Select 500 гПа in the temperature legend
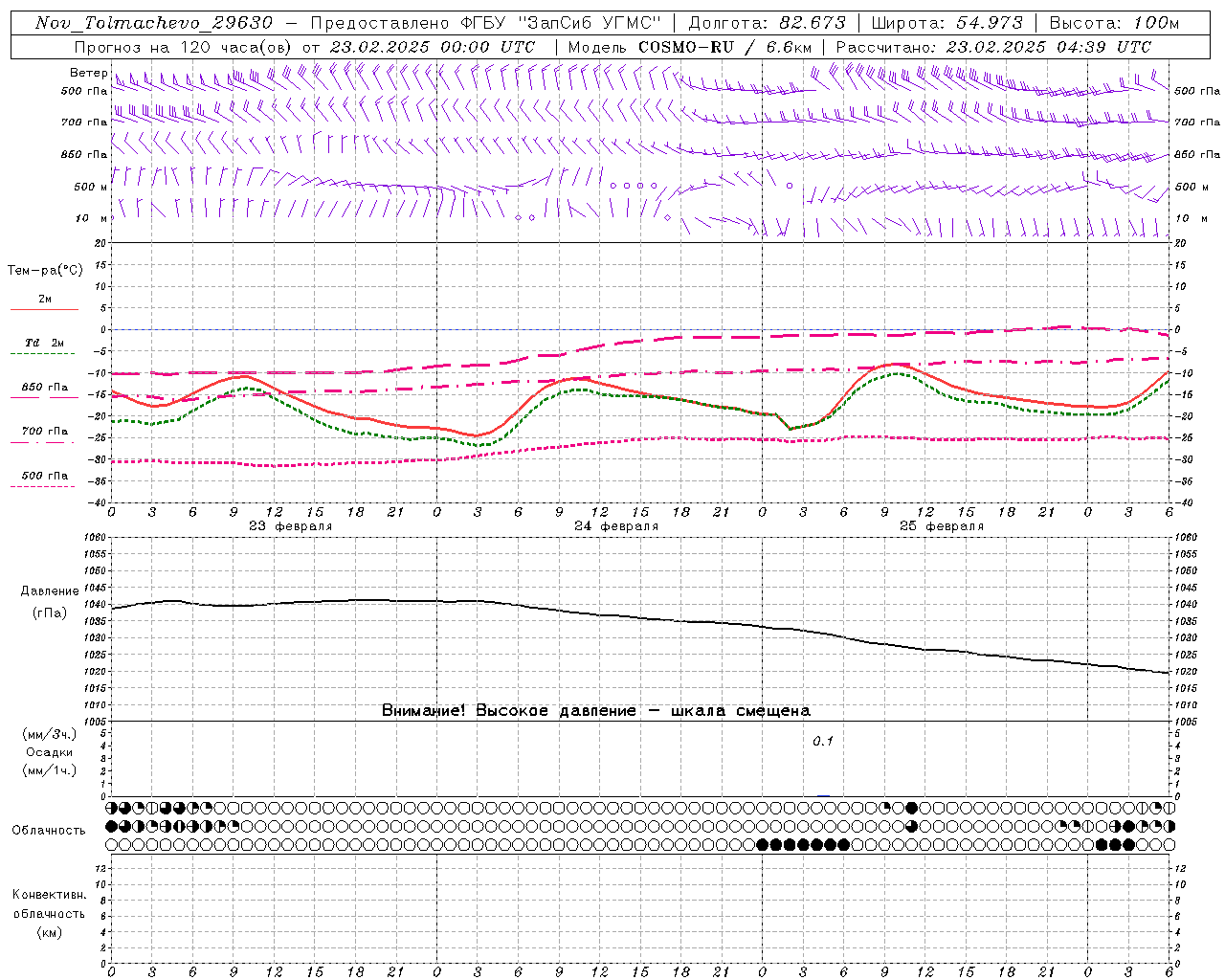The image size is (1225, 980). (x=45, y=476)
